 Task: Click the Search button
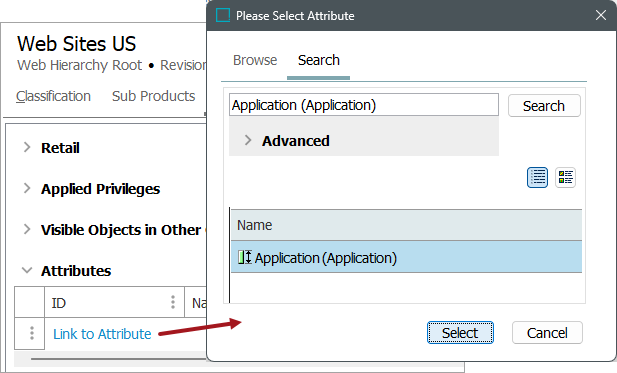point(544,105)
